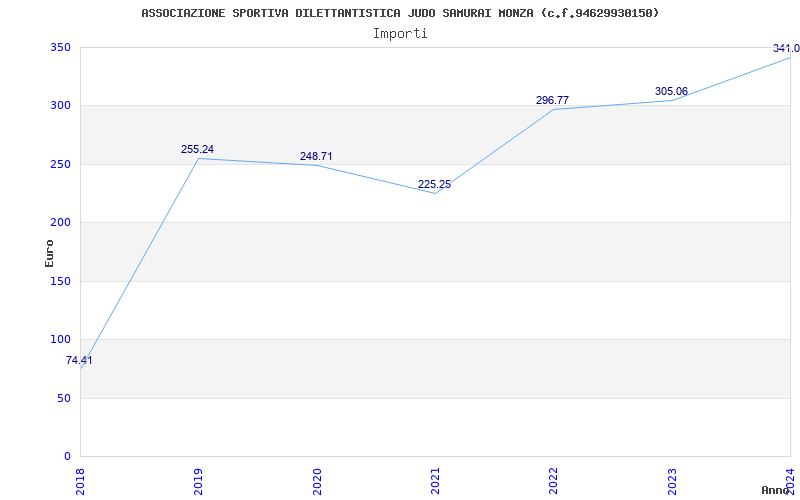Click the 2020 year tick label
This screenshot has width=800, height=500.
pos(317,481)
